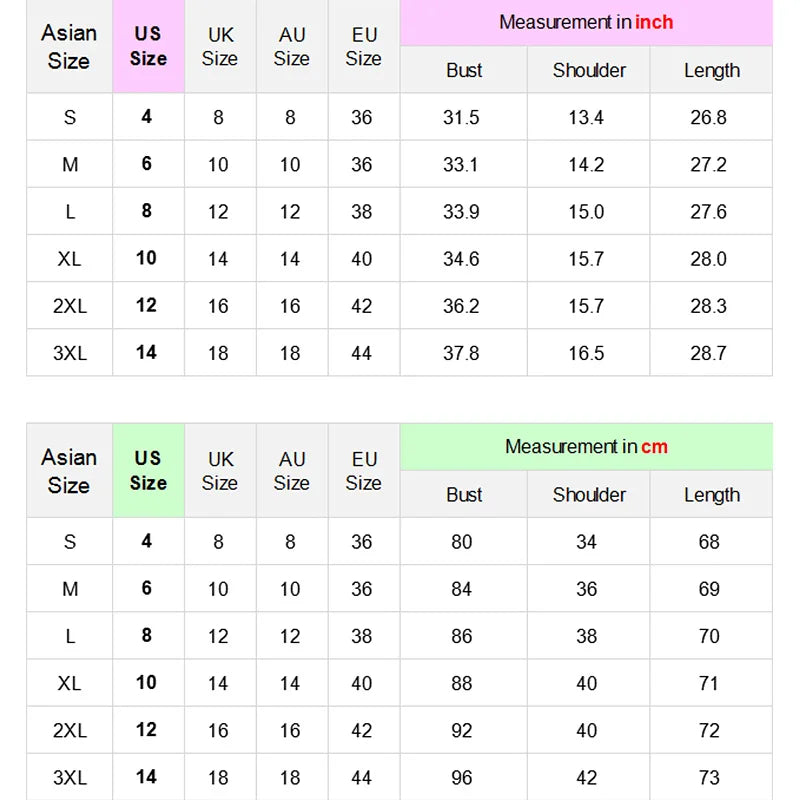Select the Measurement in inch header
This screenshot has width=800, height=800.
tap(586, 22)
